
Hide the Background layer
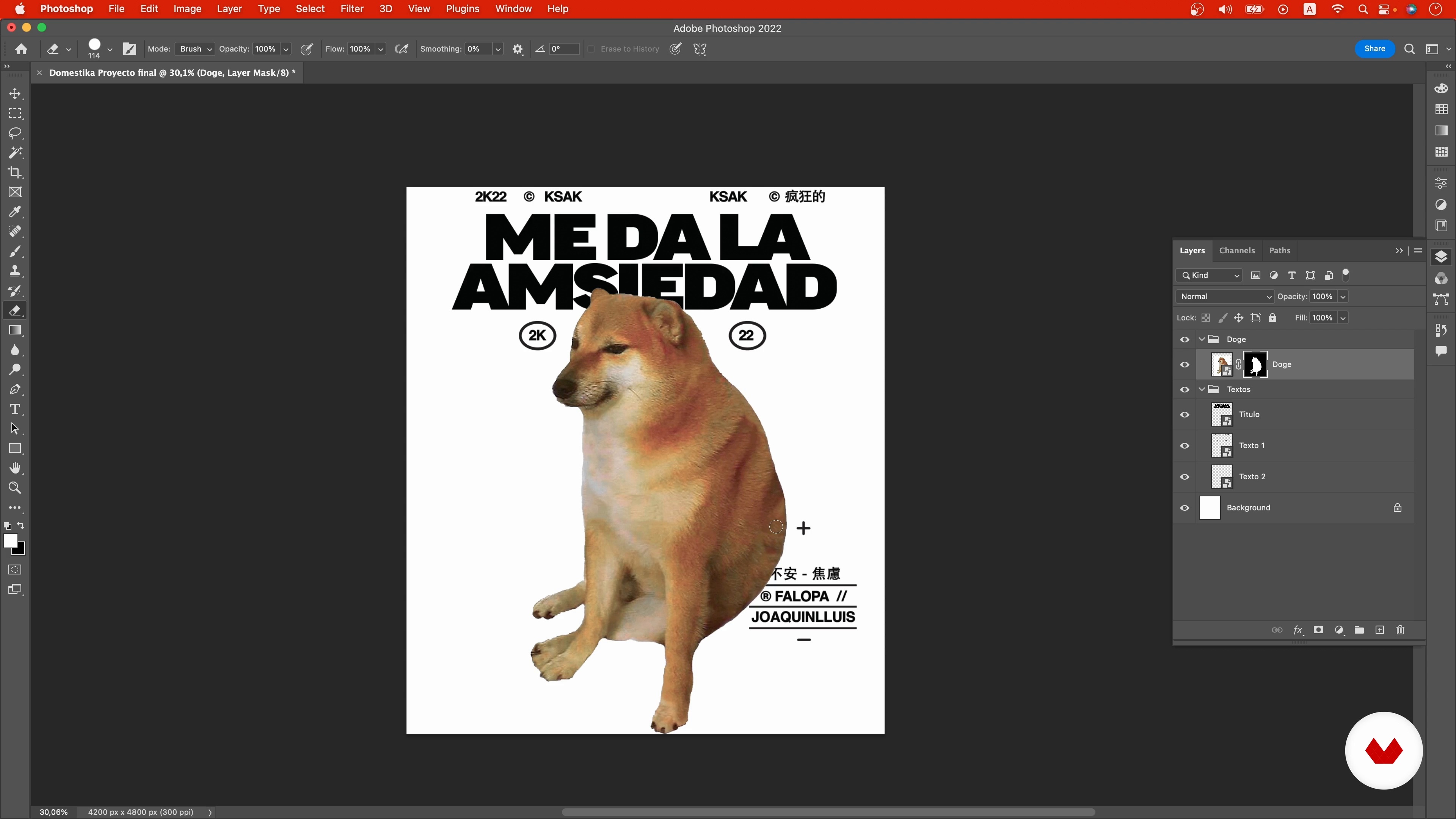point(1185,508)
